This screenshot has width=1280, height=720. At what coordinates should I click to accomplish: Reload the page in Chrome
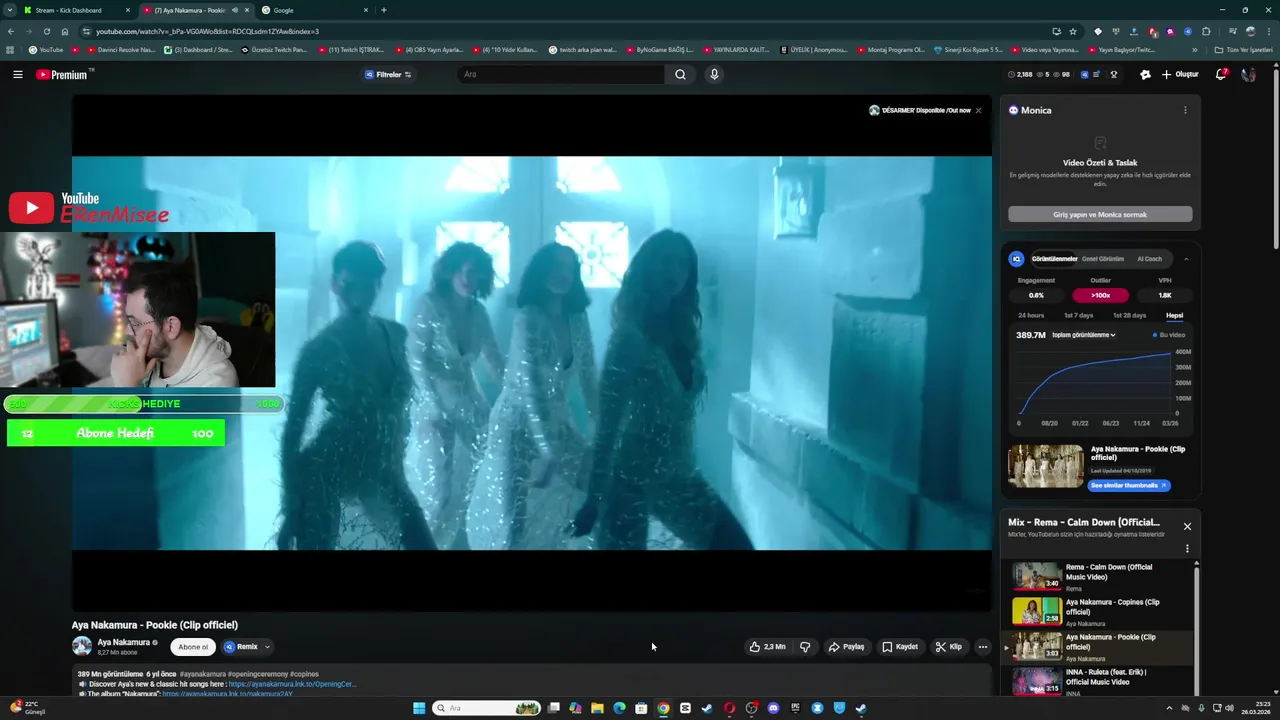coord(46,31)
